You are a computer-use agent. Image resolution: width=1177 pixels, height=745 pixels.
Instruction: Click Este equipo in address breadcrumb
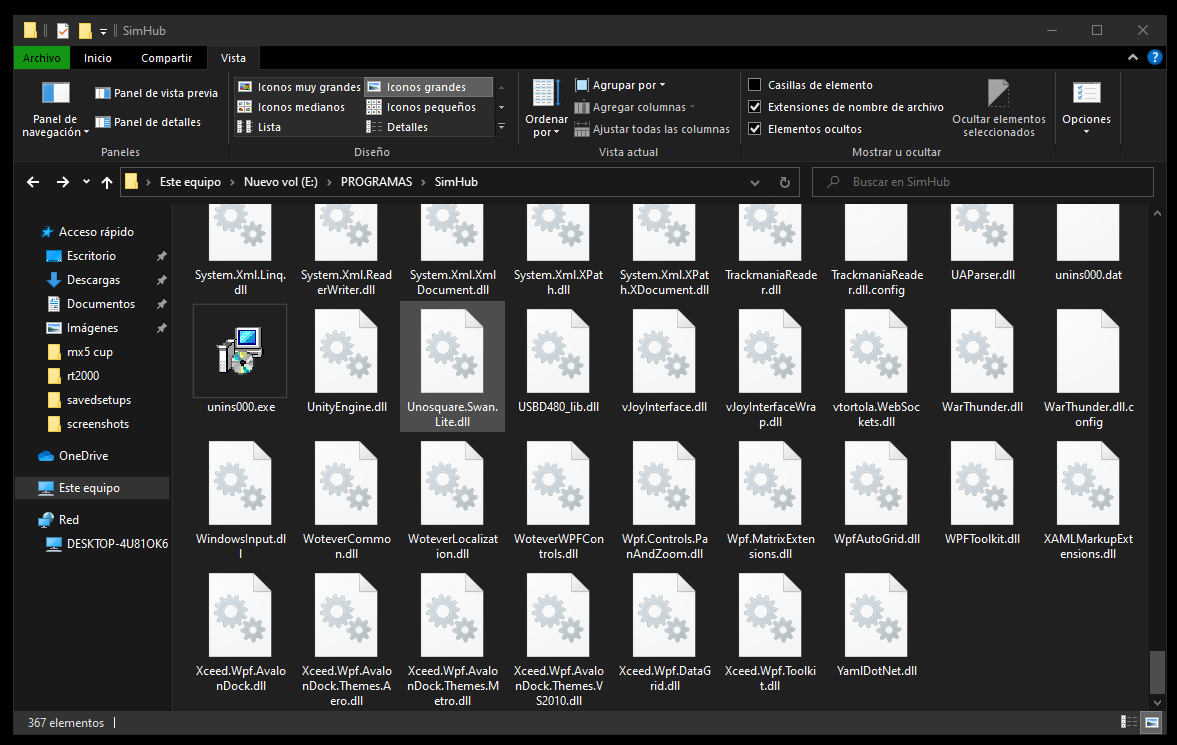tap(190, 182)
